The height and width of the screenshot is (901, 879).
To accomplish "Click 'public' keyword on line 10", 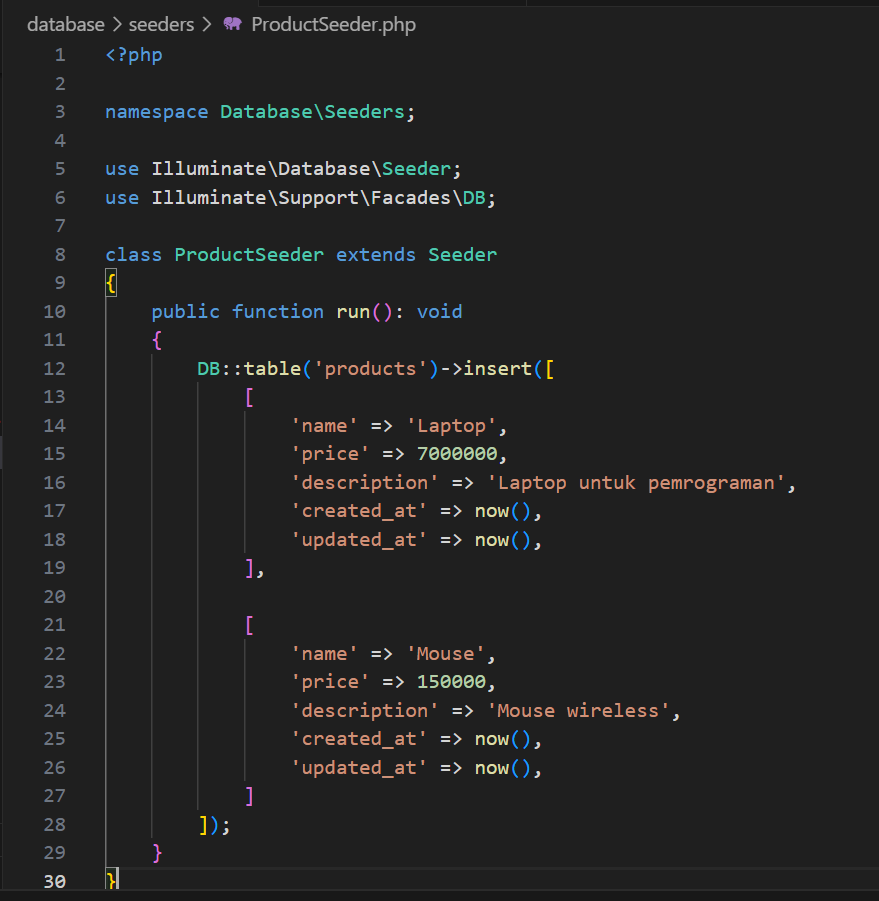I will (186, 312).
